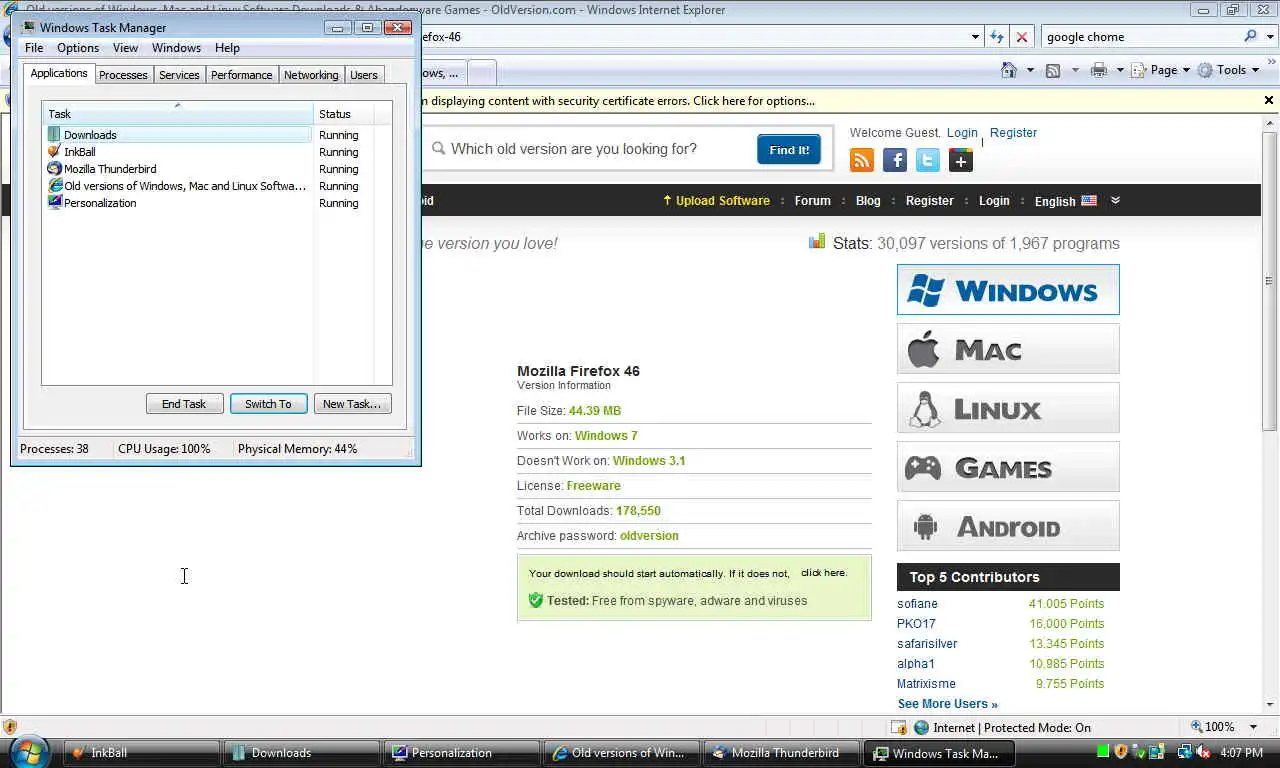The image size is (1280, 768).
Task: Click the End Task button
Action: point(184,404)
